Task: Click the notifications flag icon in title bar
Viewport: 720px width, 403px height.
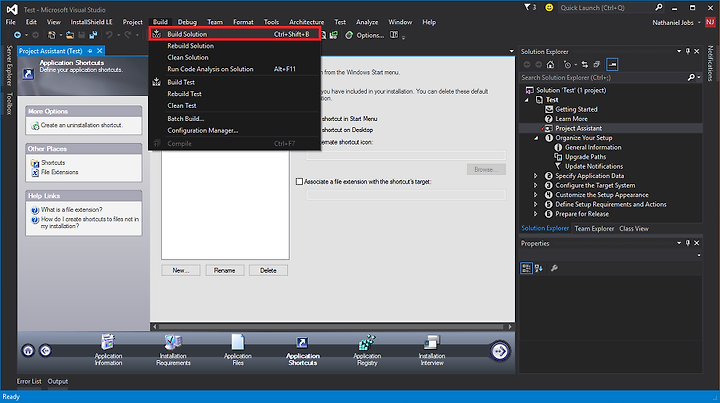Action: point(527,7)
